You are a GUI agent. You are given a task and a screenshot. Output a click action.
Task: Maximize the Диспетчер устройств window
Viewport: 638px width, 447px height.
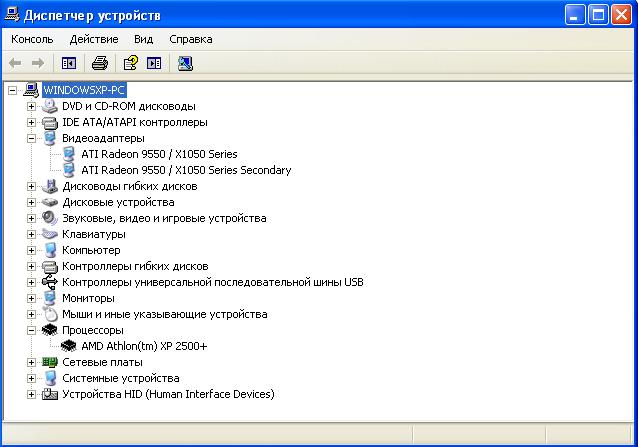599,15
